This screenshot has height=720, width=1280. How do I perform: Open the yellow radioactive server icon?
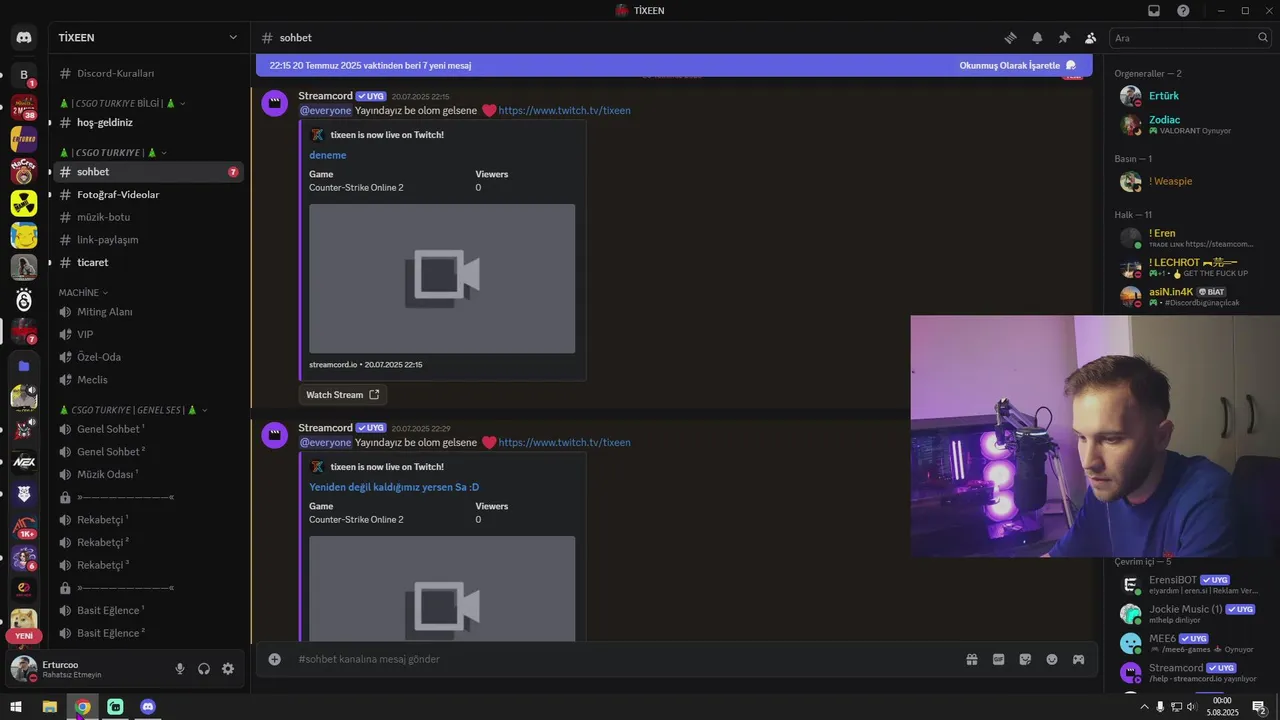[x=24, y=203]
